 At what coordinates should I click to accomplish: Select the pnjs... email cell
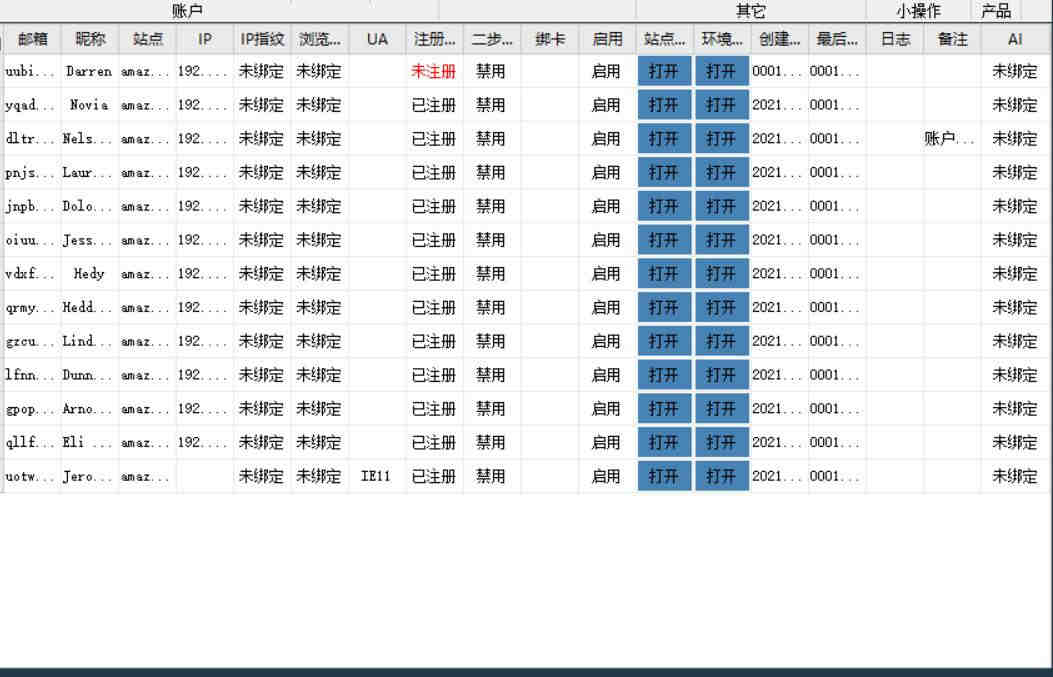click(x=30, y=173)
